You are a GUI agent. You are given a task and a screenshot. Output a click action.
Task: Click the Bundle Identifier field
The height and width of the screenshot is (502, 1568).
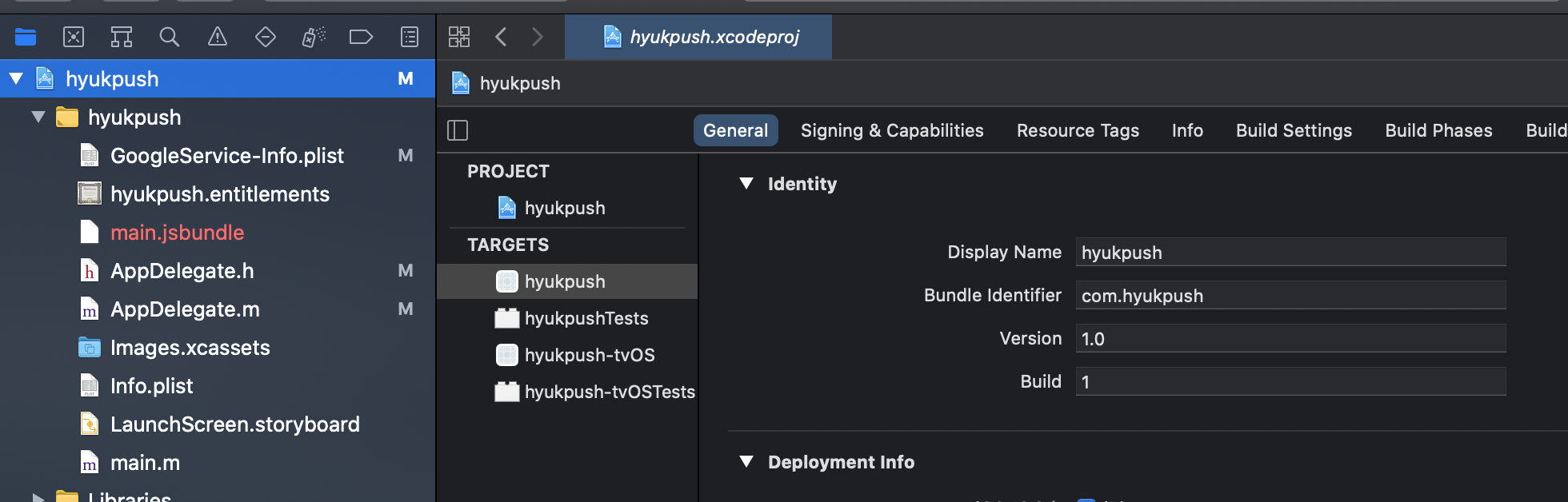[1290, 296]
